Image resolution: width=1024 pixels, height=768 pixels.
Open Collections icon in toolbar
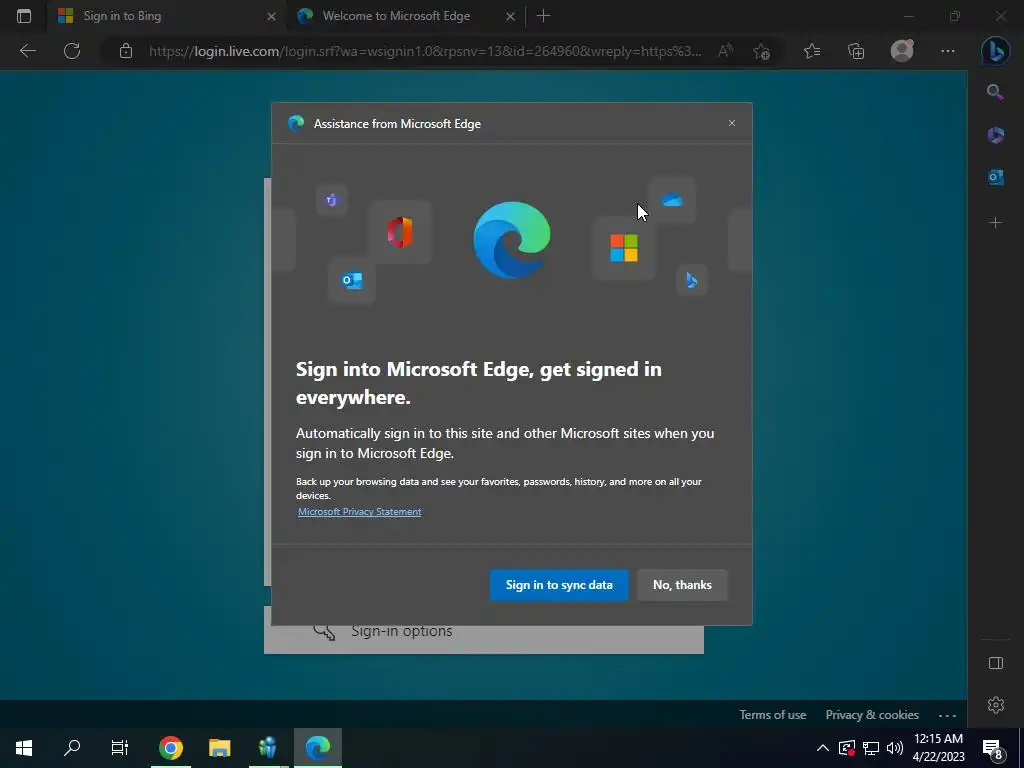[x=856, y=51]
